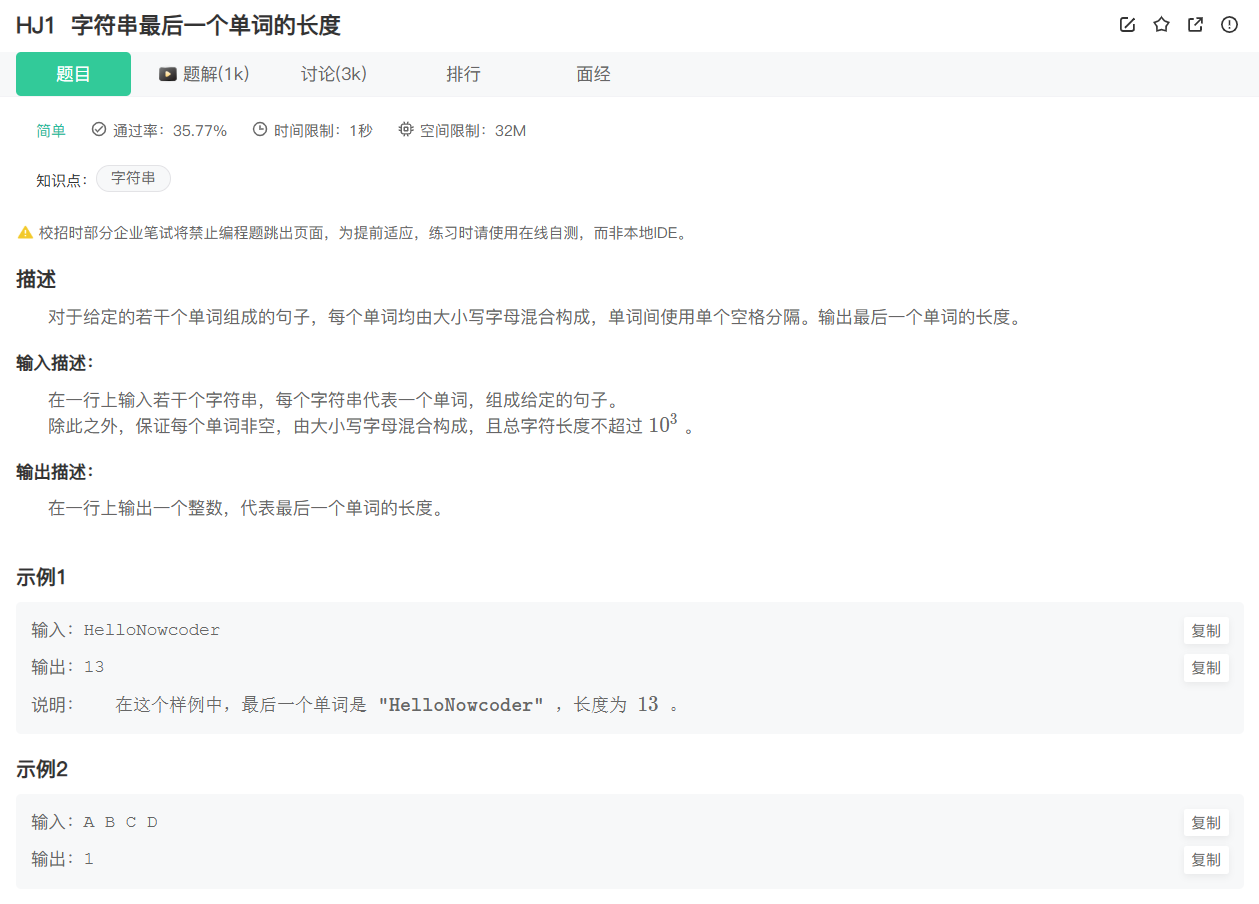Open the 讨论(3k) tab
1259x904 pixels.
tap(334, 73)
